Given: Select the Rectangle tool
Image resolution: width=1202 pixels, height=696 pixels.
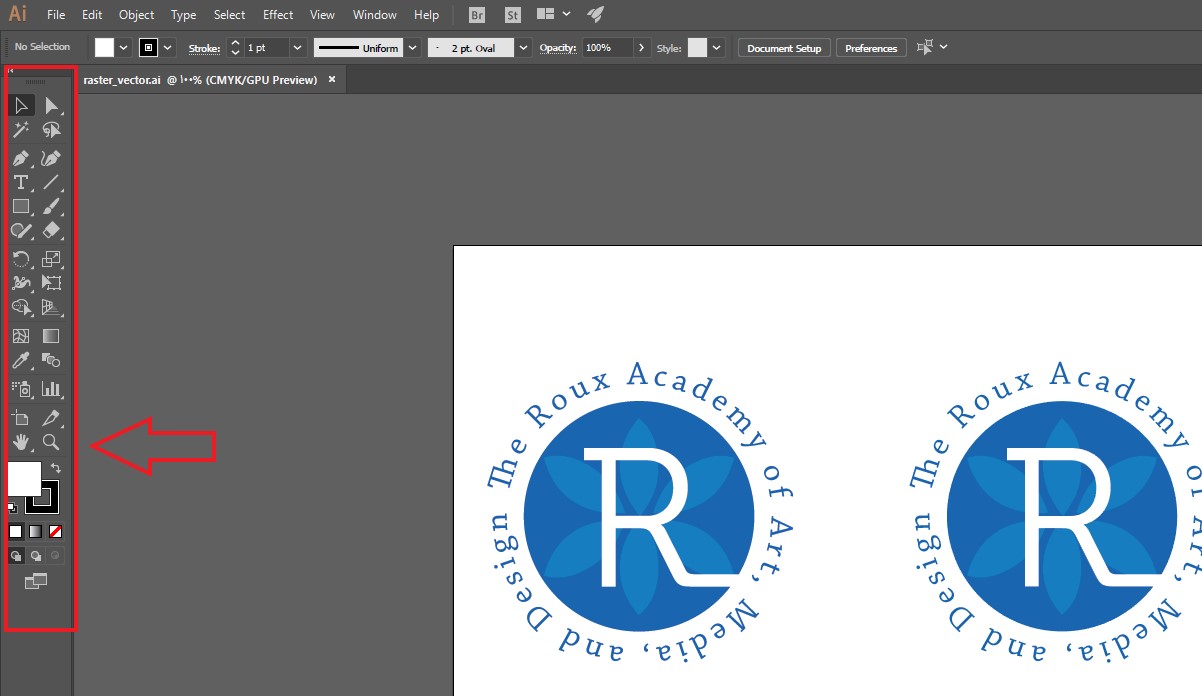Looking at the screenshot, I should coord(21,206).
